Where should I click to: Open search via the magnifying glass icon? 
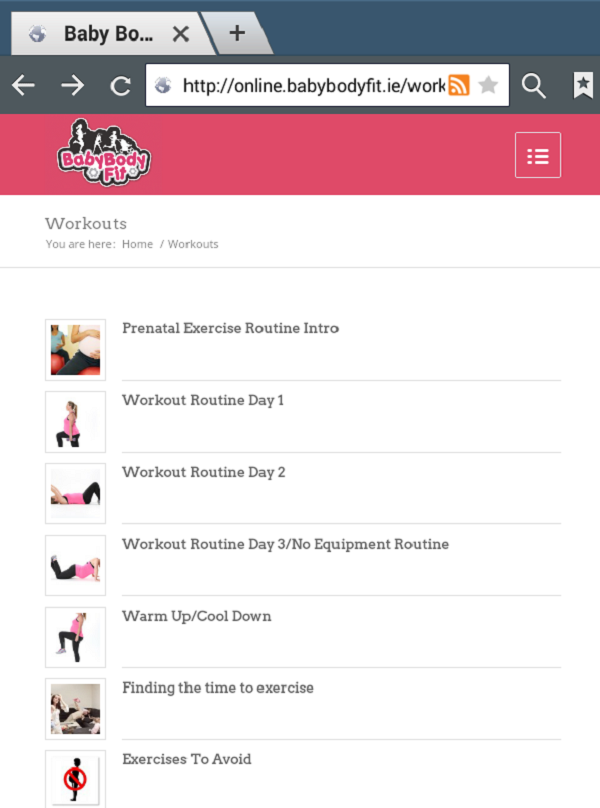[534, 86]
